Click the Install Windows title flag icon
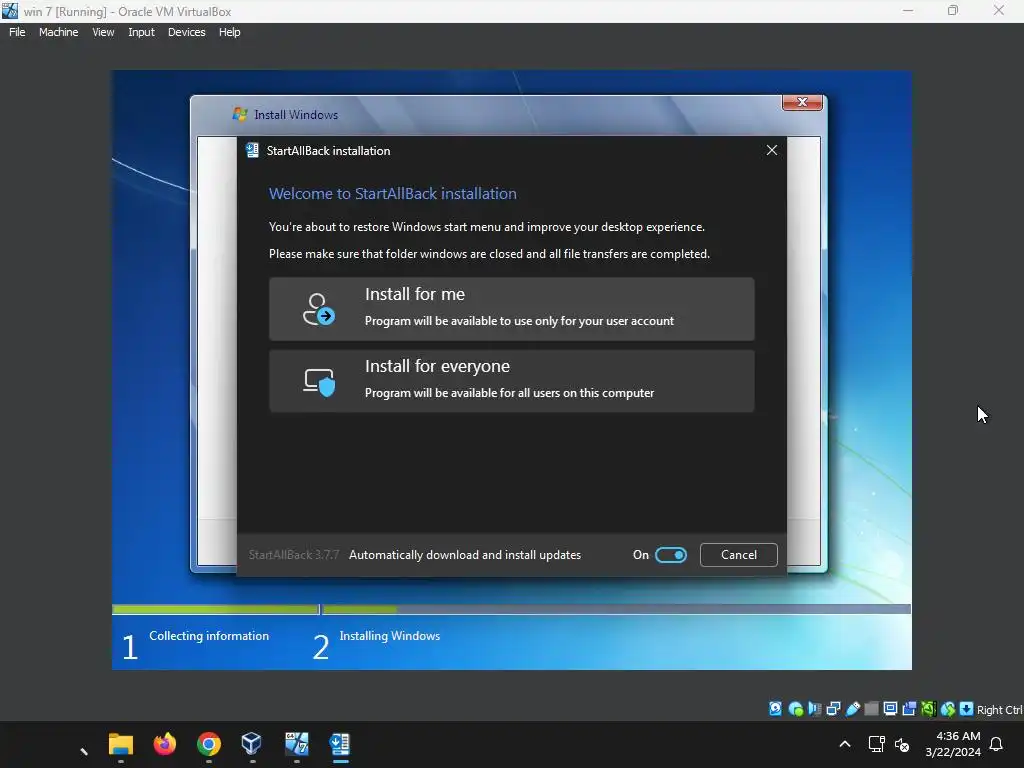Viewport: 1024px width, 768px height. pos(240,114)
